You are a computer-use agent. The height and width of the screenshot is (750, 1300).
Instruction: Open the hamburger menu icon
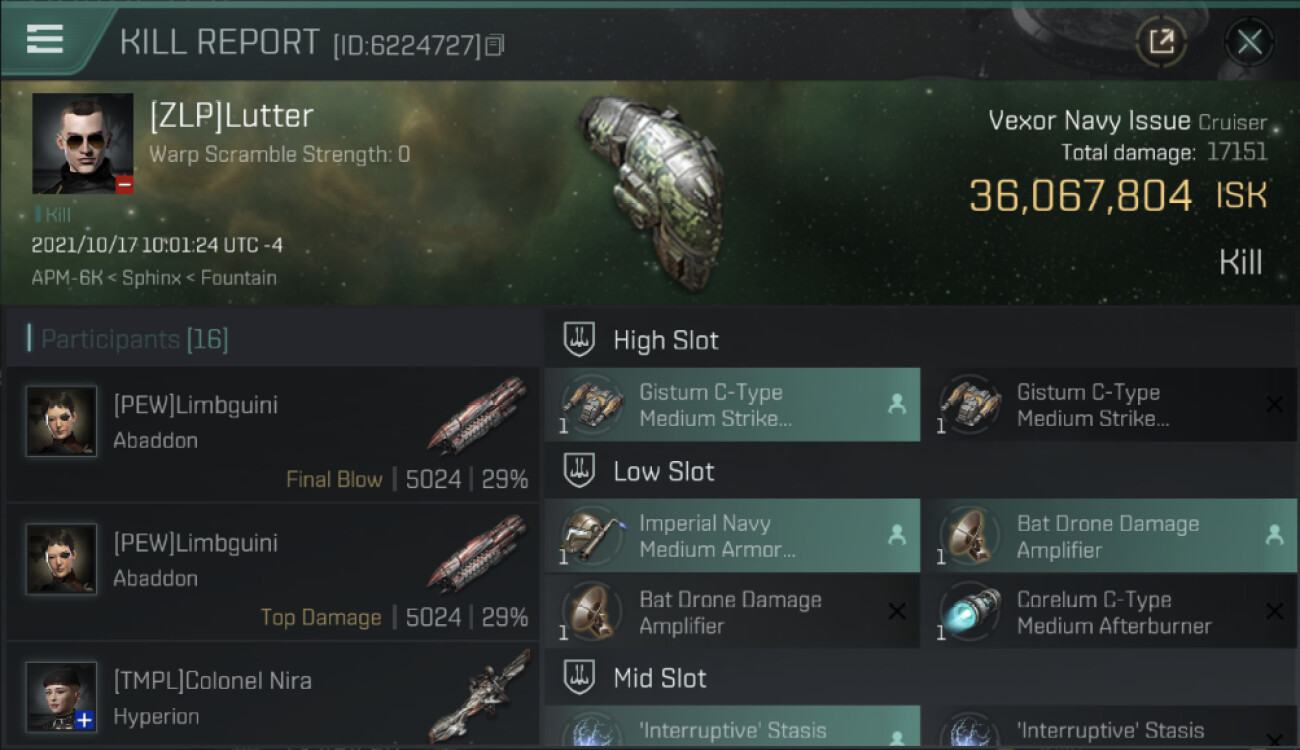coord(44,40)
